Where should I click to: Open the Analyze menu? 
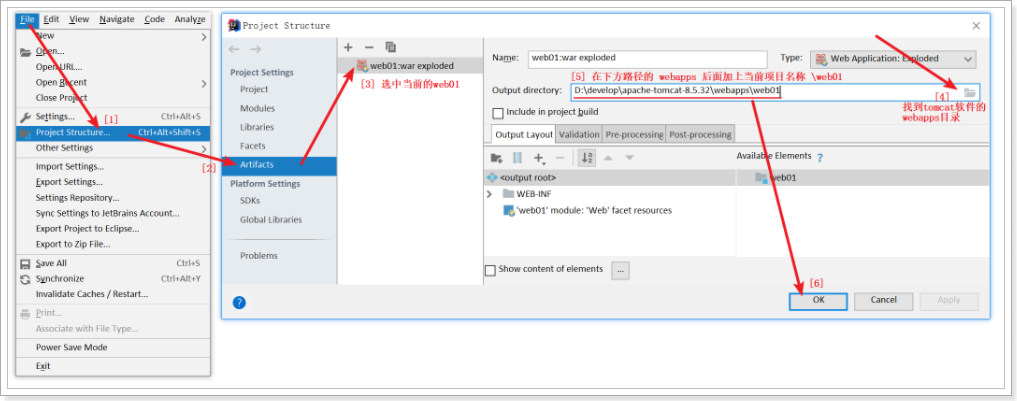tap(189, 19)
